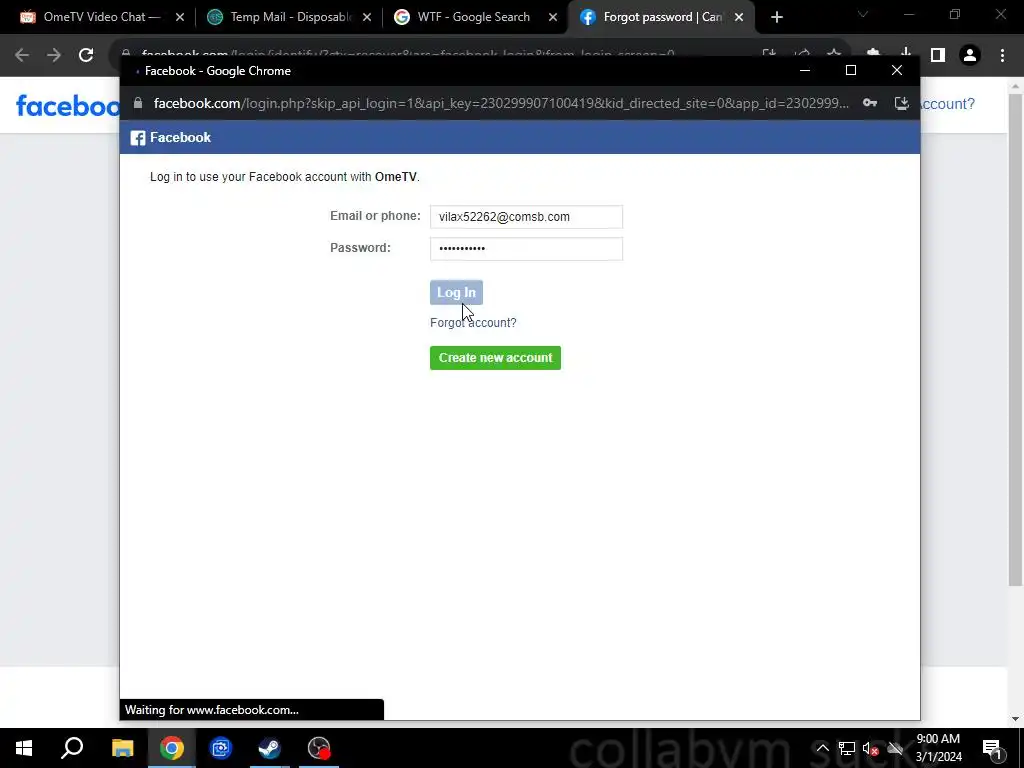Click the Log In button

(x=456, y=292)
